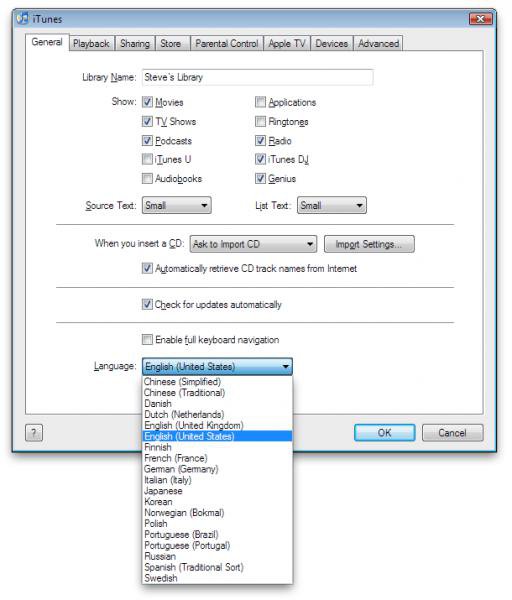Viewport: 512px width, 600px height.
Task: Open the Parental Control tab
Action: [227, 44]
